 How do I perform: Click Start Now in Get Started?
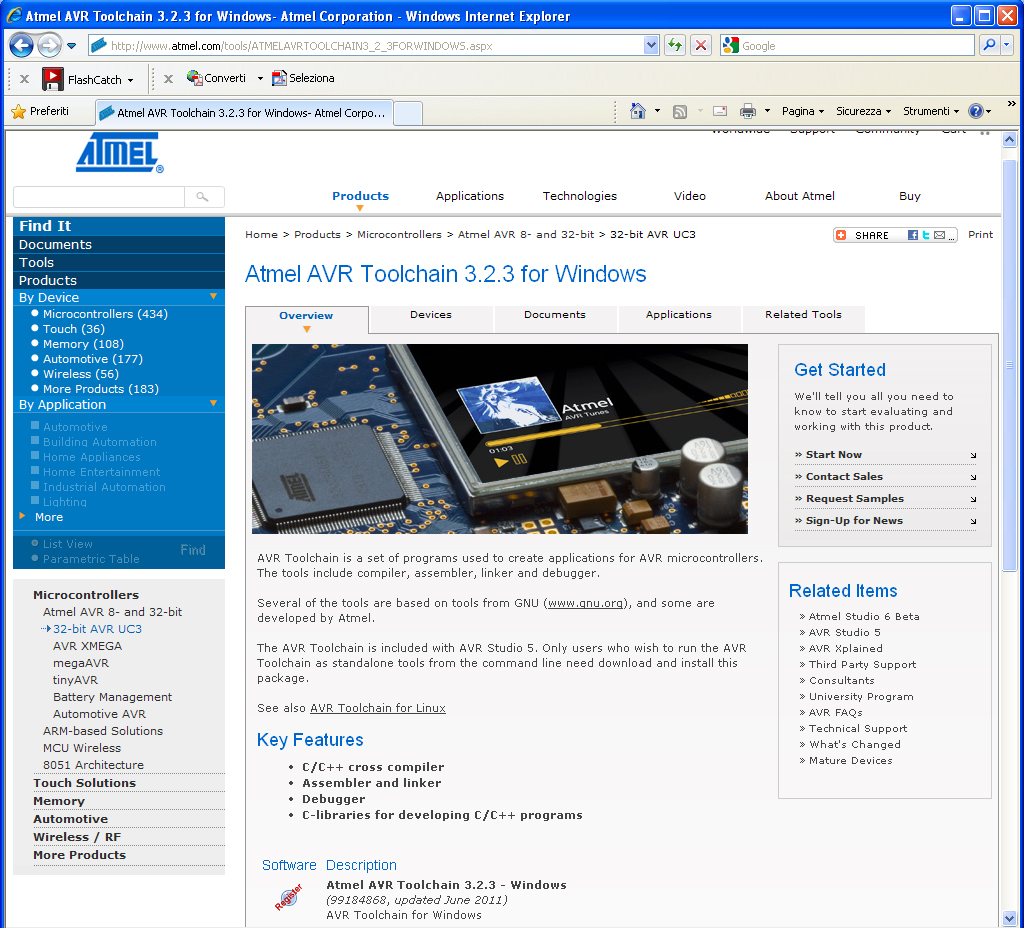(834, 455)
